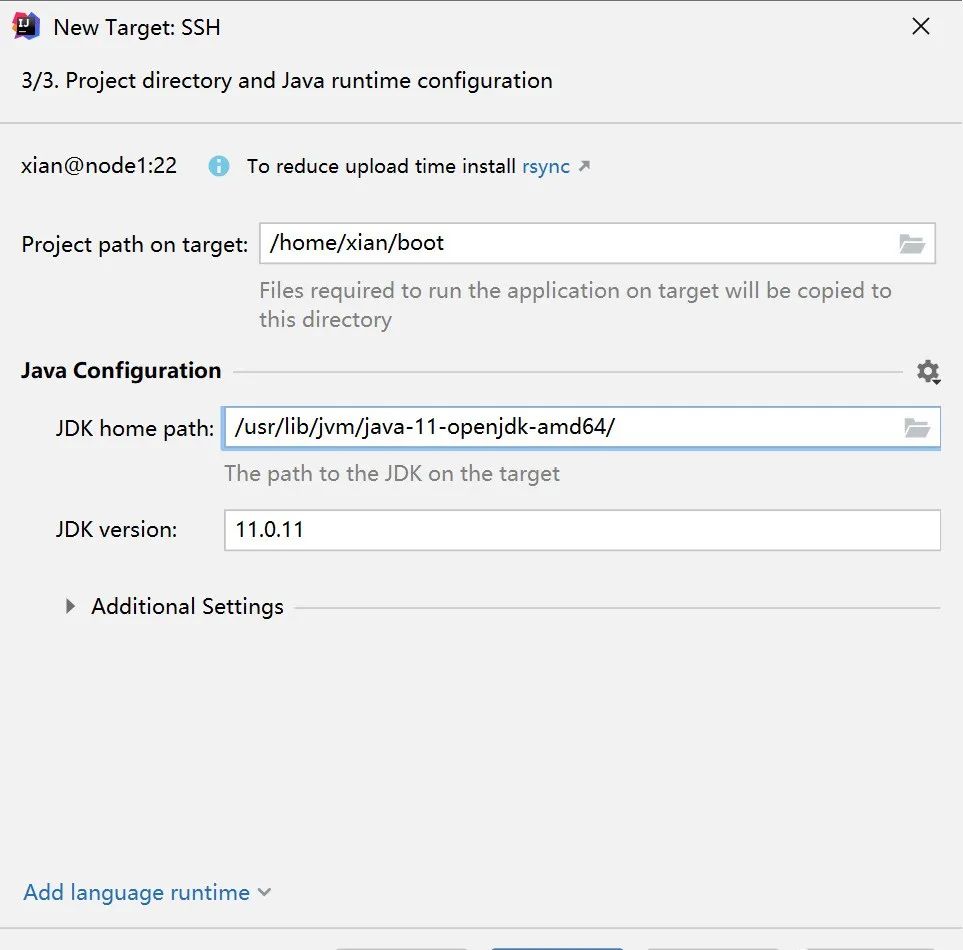This screenshot has width=963, height=950.
Task: Click the external link arrow after rsync
Action: pyautogui.click(x=584, y=166)
